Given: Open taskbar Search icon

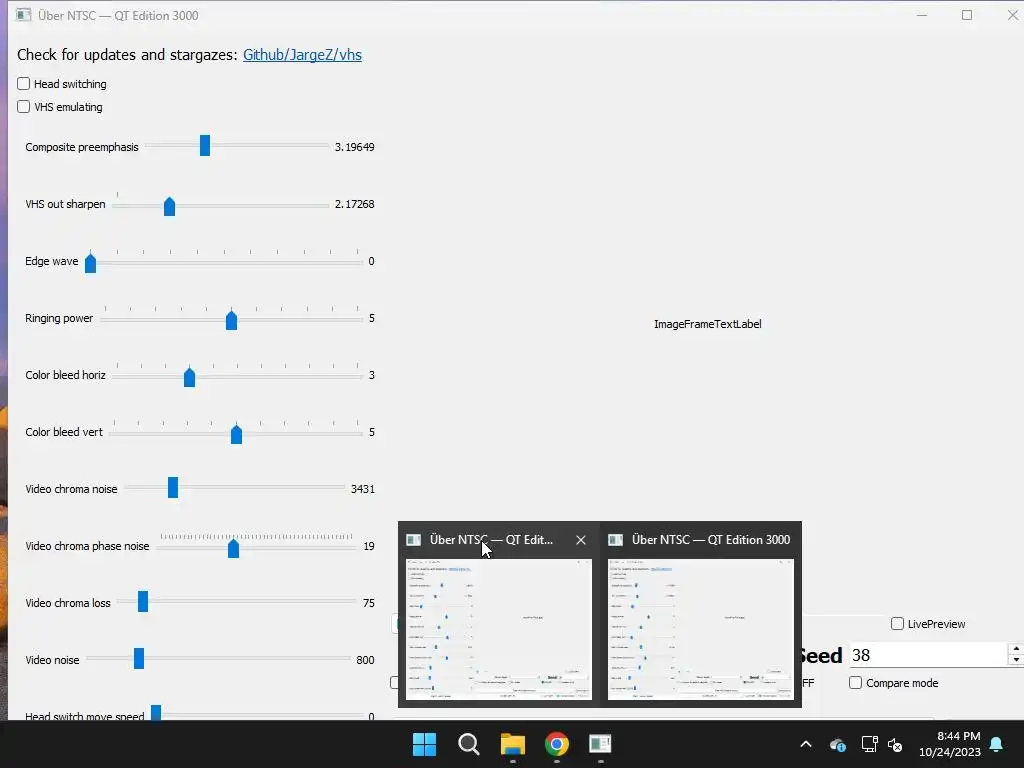Looking at the screenshot, I should (x=469, y=744).
